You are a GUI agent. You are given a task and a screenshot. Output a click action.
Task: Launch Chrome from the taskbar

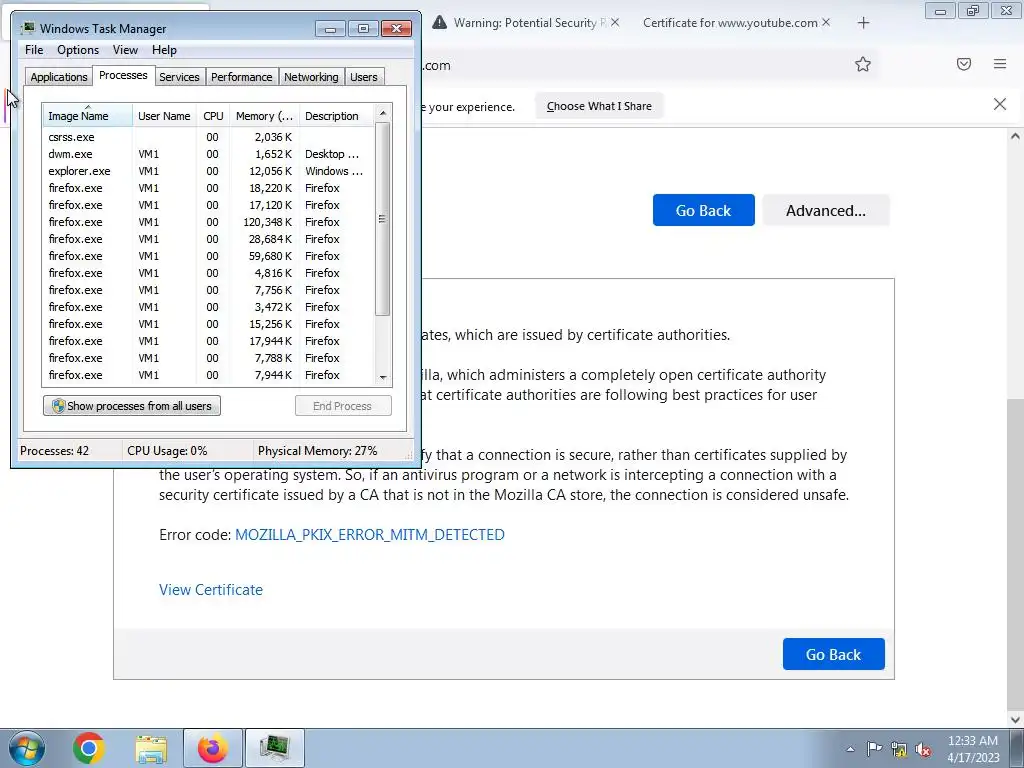coord(89,748)
